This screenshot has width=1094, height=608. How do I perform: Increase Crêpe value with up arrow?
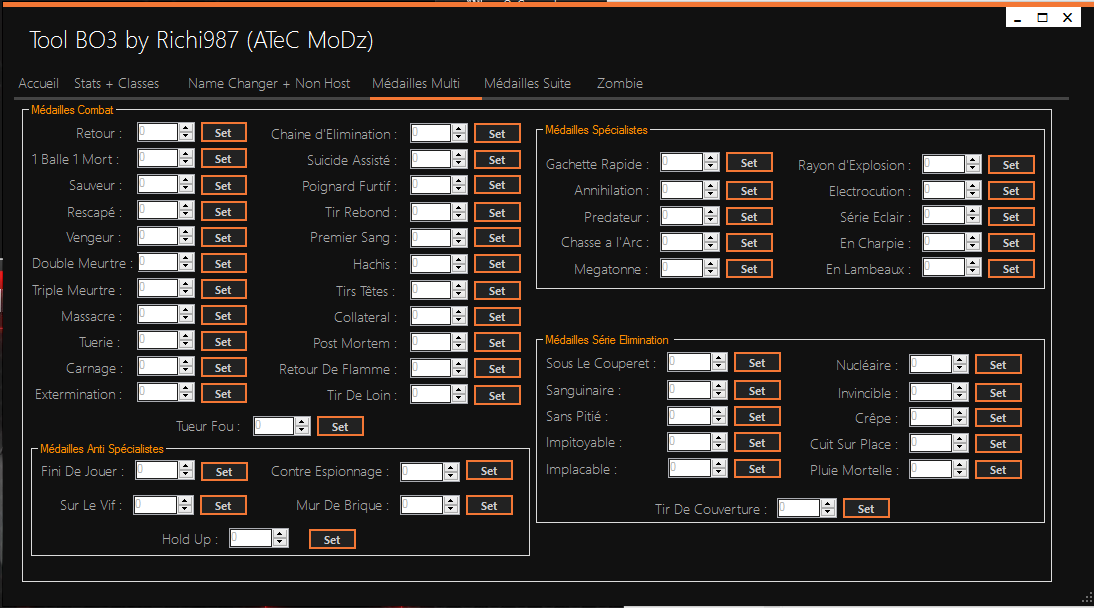pos(960,413)
